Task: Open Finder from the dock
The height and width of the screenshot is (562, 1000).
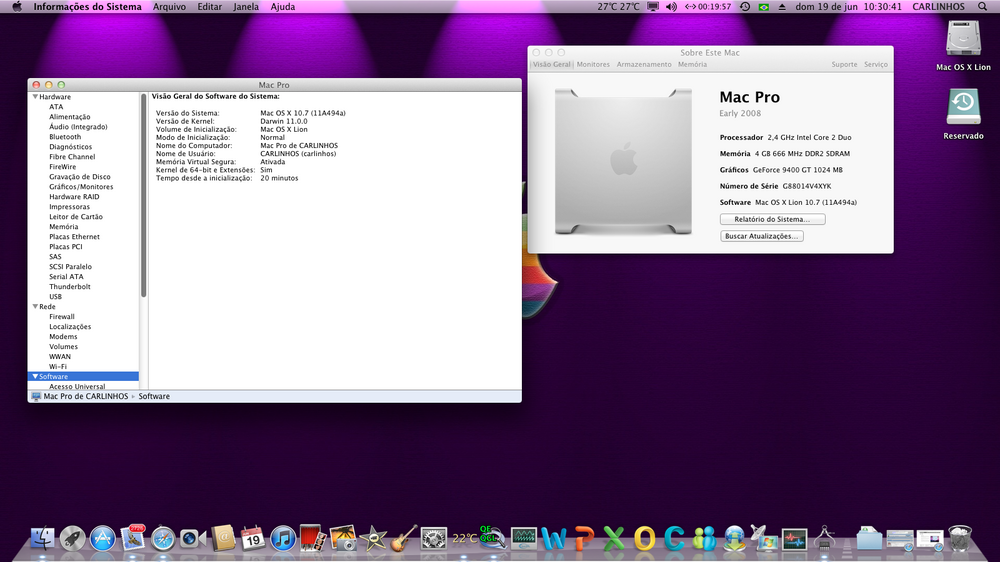Action: point(45,539)
